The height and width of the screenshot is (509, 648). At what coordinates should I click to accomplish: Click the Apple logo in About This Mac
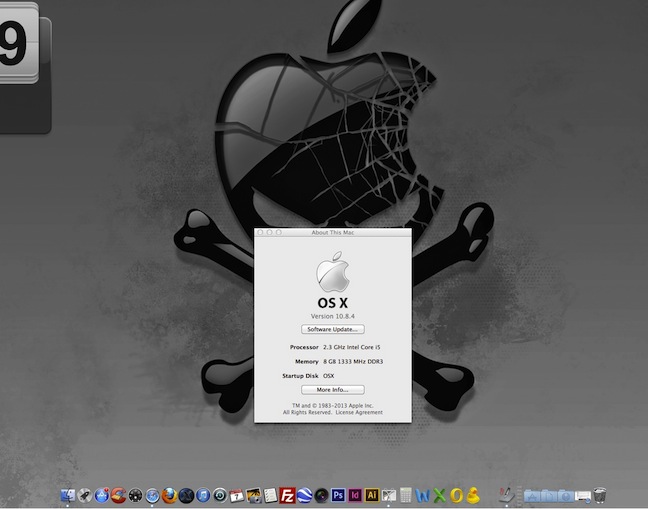[x=333, y=272]
